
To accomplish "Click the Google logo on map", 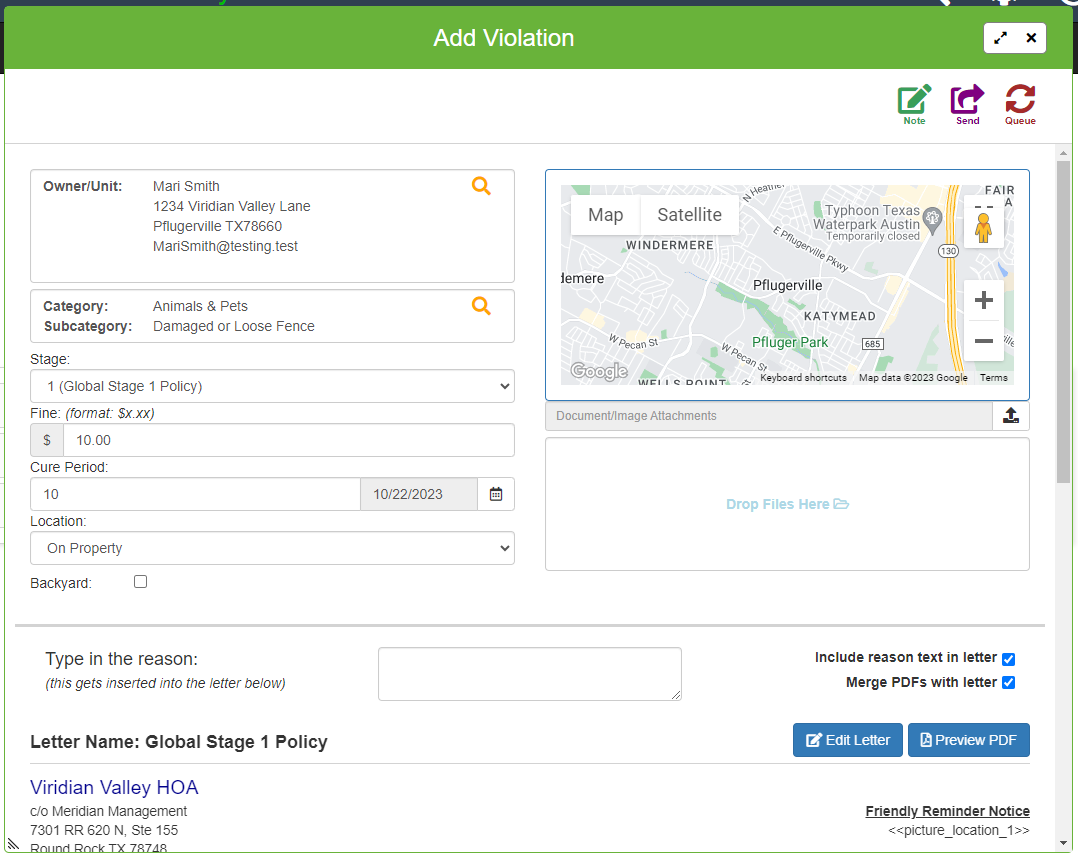I will click(x=599, y=371).
